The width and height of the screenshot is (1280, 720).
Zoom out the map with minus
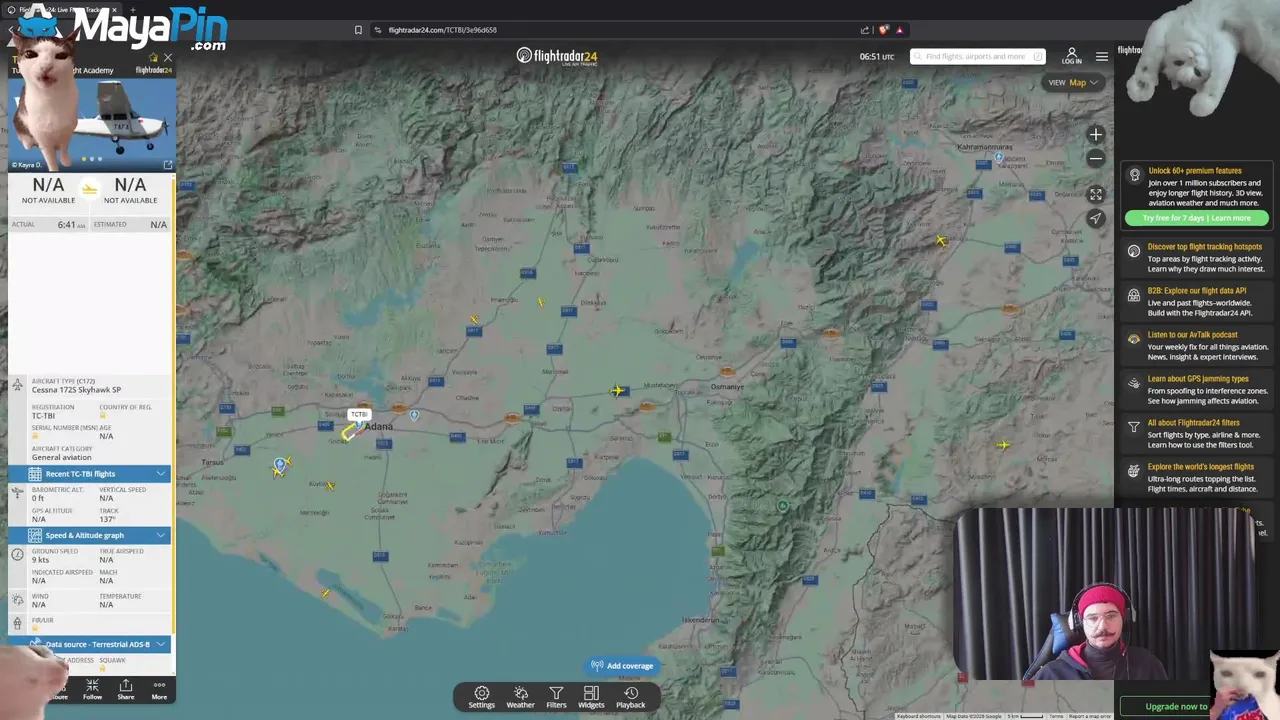pyautogui.click(x=1096, y=158)
